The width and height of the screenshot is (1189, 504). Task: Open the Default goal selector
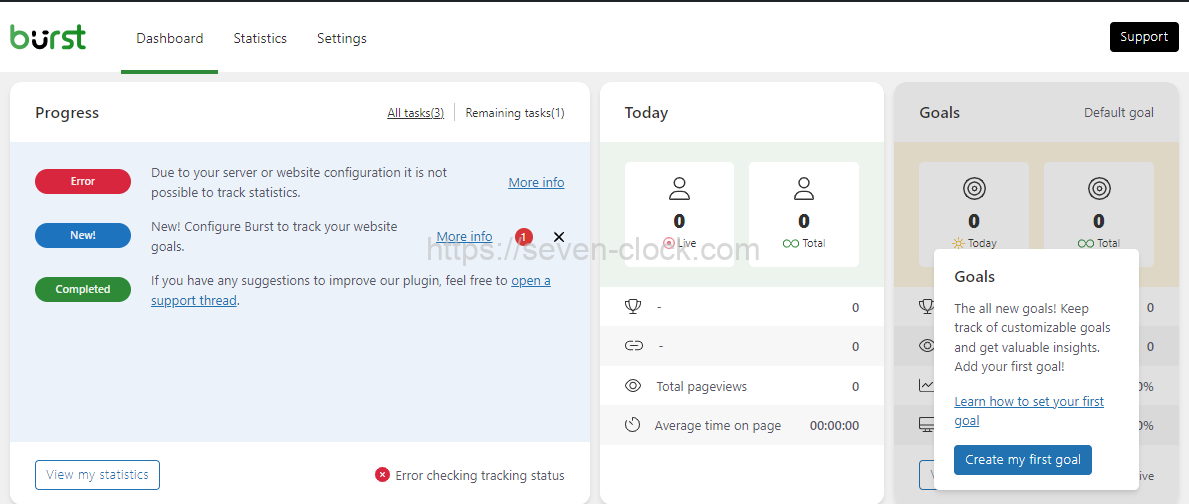pyautogui.click(x=1118, y=113)
